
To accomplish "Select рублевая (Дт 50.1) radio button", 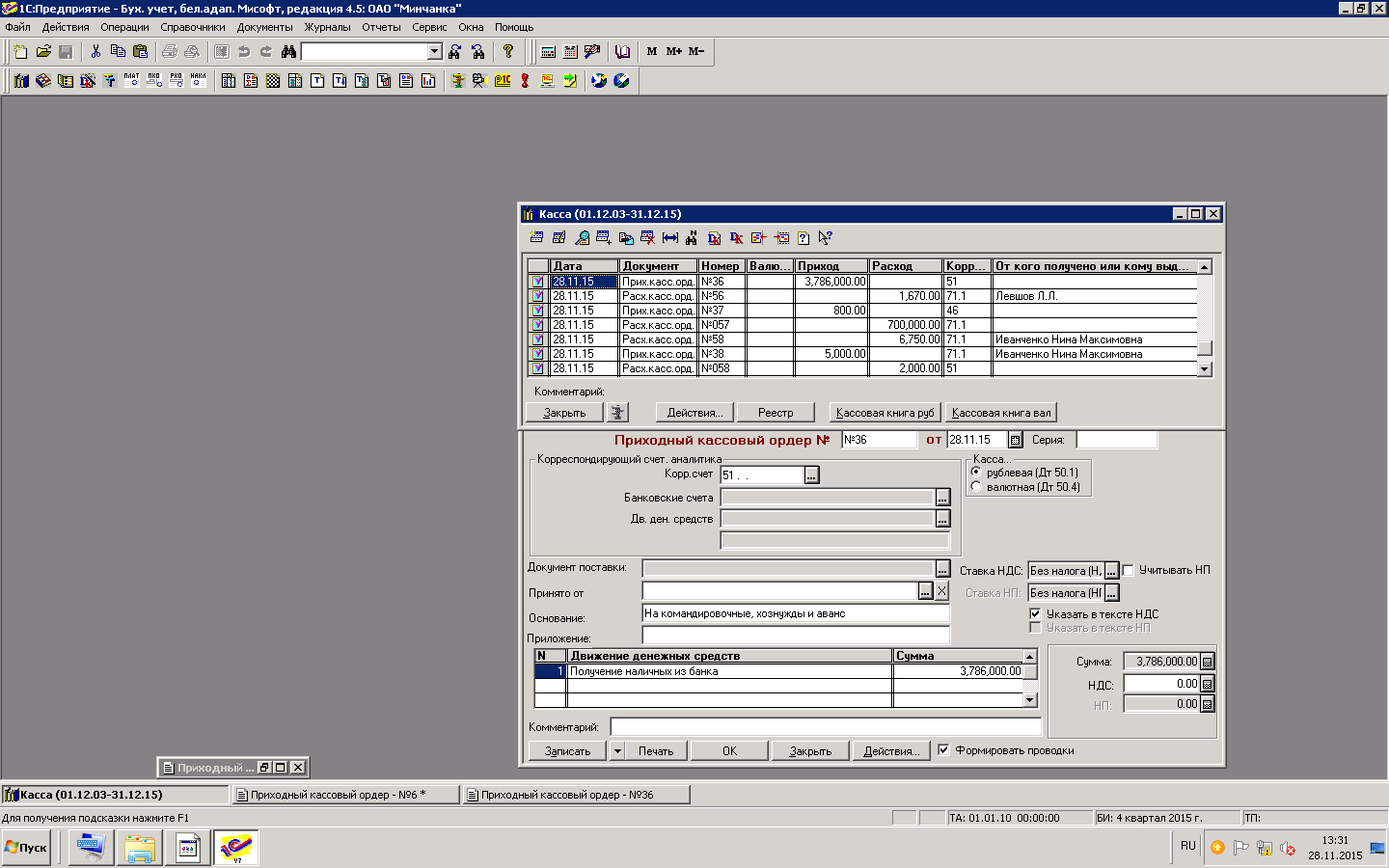I will pos(976,473).
